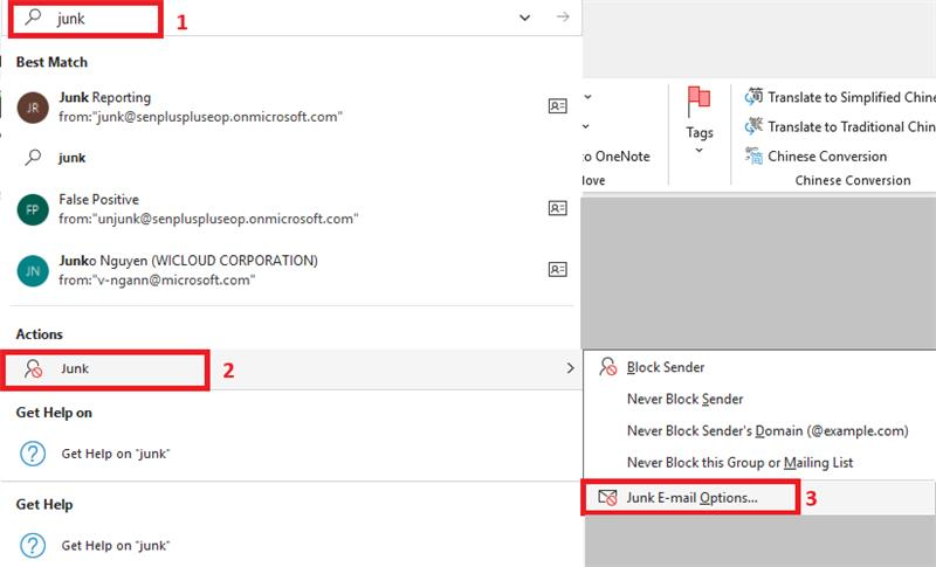Select Junk Reporting best match result

tap(291, 107)
